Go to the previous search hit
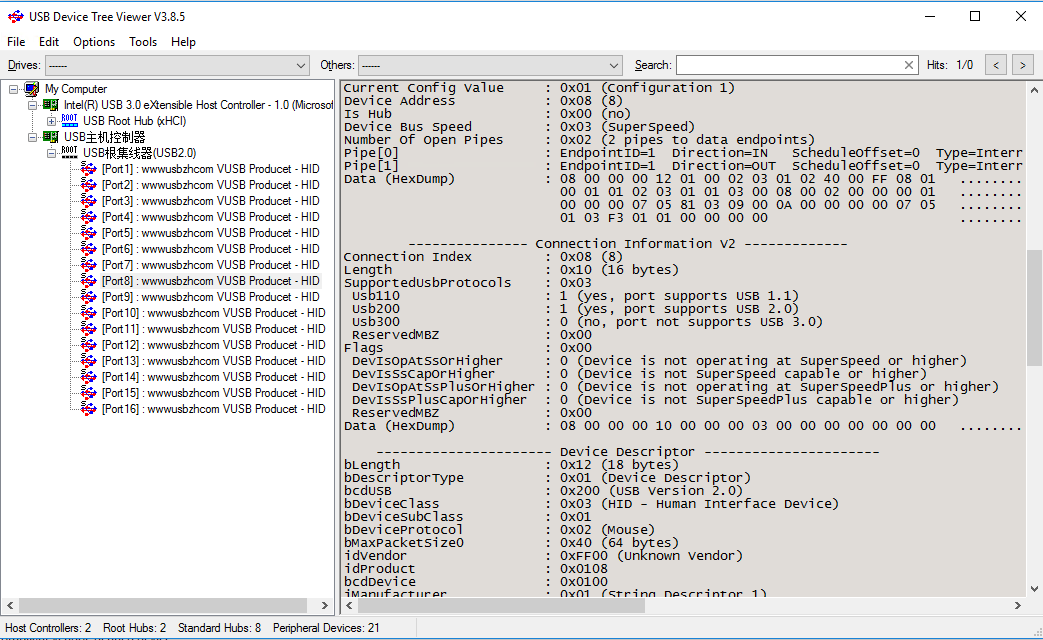The width and height of the screenshot is (1043, 640). click(x=995, y=65)
